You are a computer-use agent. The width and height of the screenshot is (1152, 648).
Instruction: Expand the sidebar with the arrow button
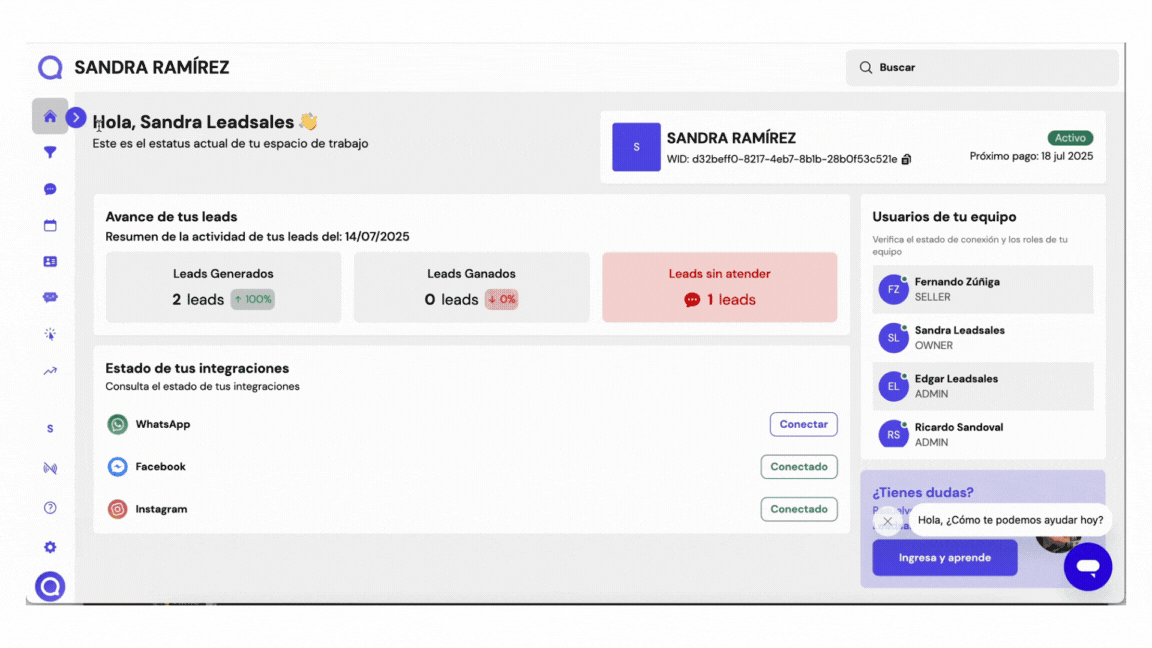[76, 118]
